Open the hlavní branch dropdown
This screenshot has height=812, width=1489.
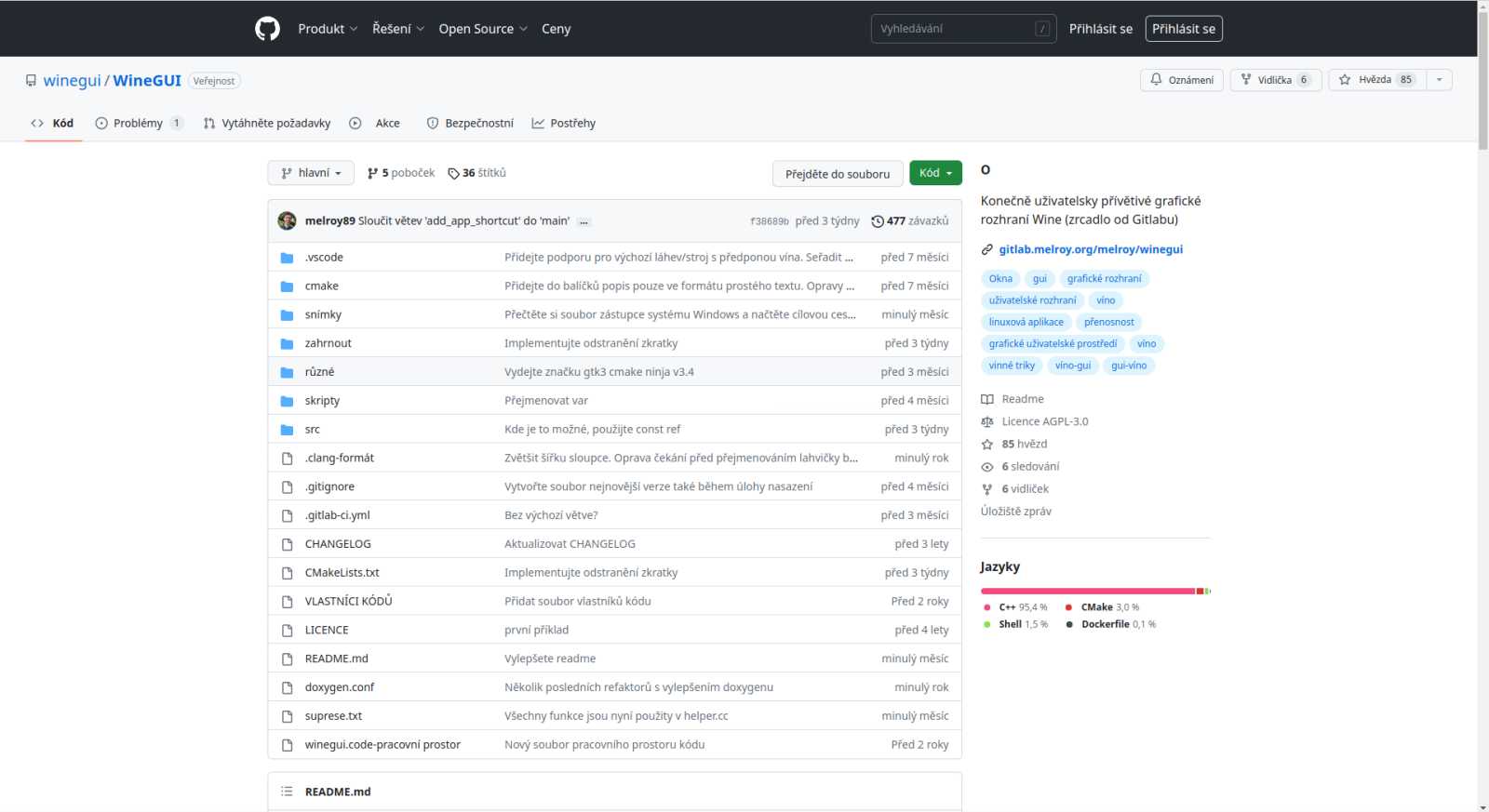pos(311,173)
